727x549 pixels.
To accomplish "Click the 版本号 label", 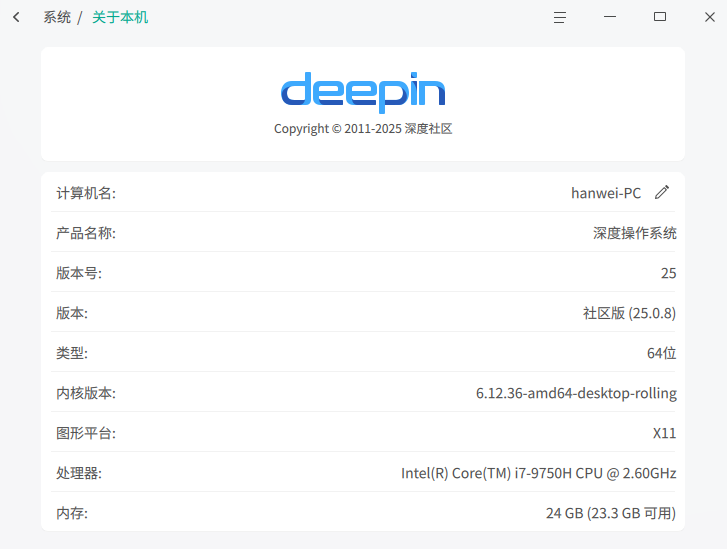I will coord(79,273).
